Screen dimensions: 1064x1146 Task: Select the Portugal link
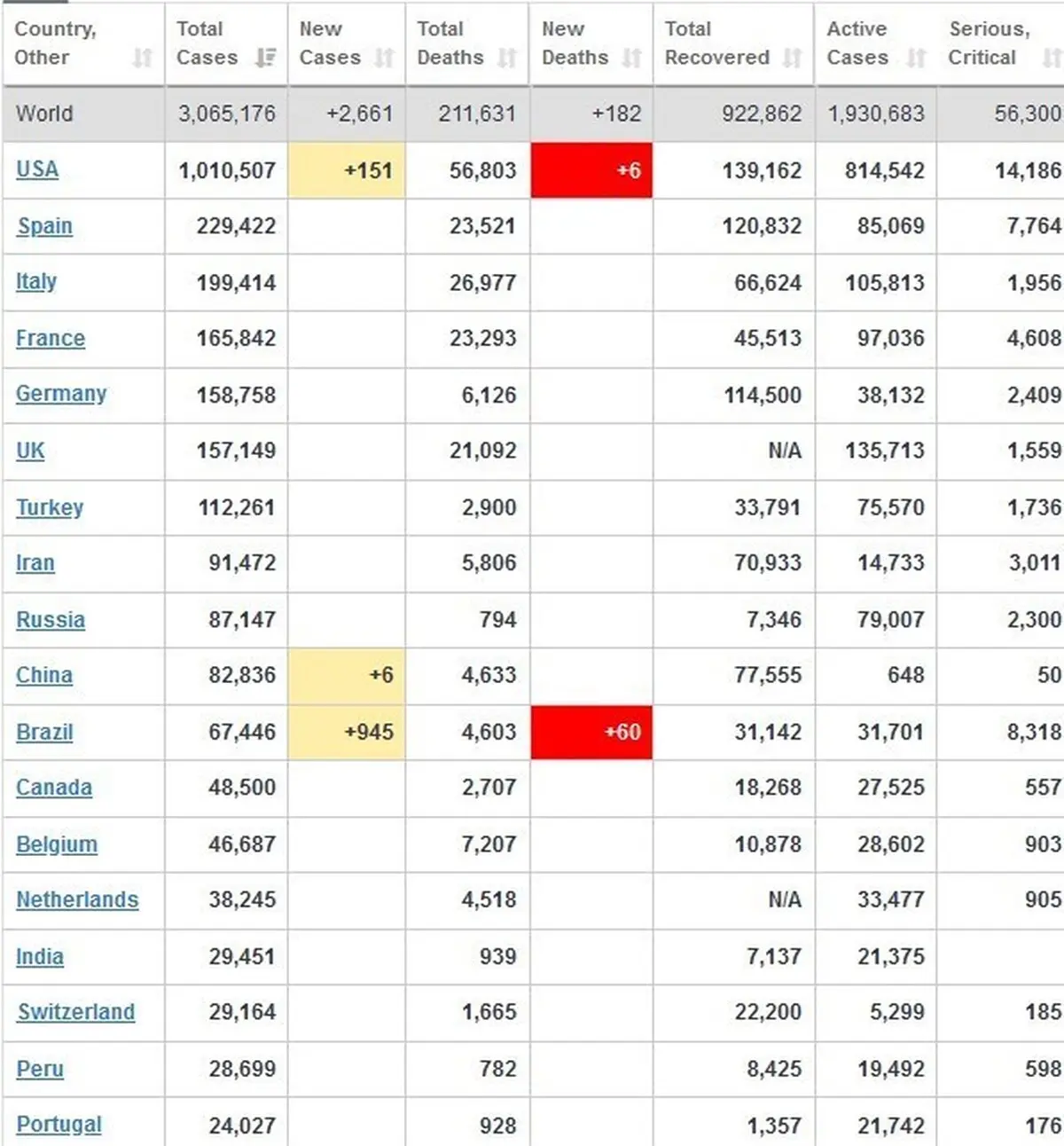coord(59,1125)
